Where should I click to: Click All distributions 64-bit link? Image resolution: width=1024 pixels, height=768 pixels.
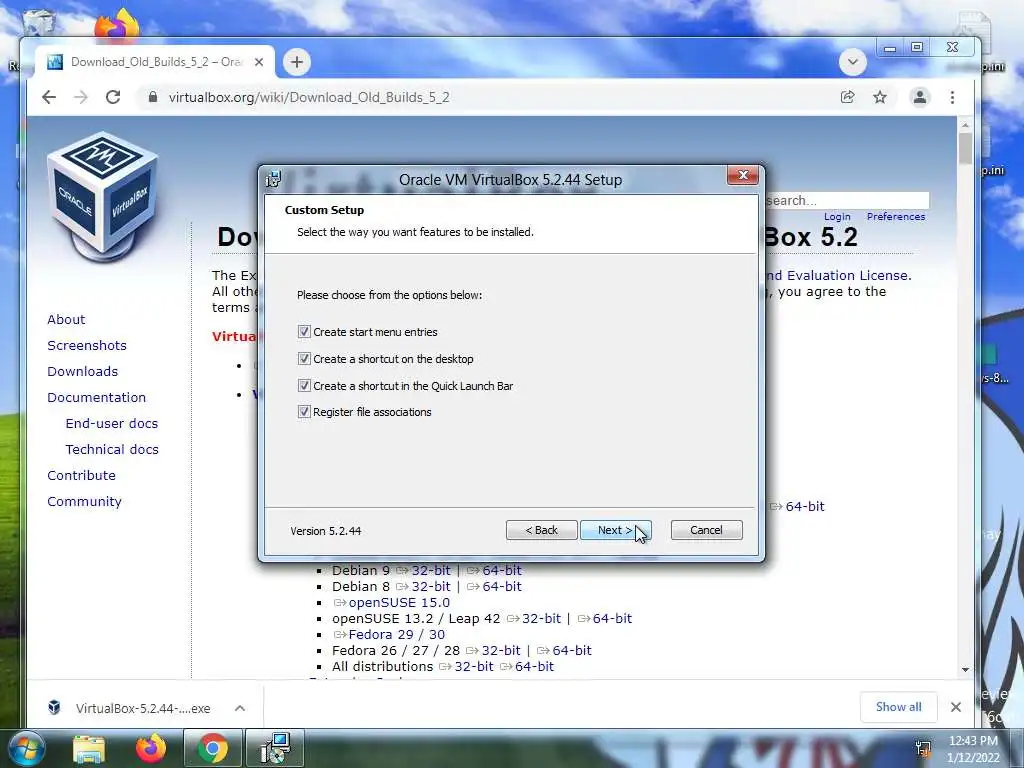pos(534,666)
